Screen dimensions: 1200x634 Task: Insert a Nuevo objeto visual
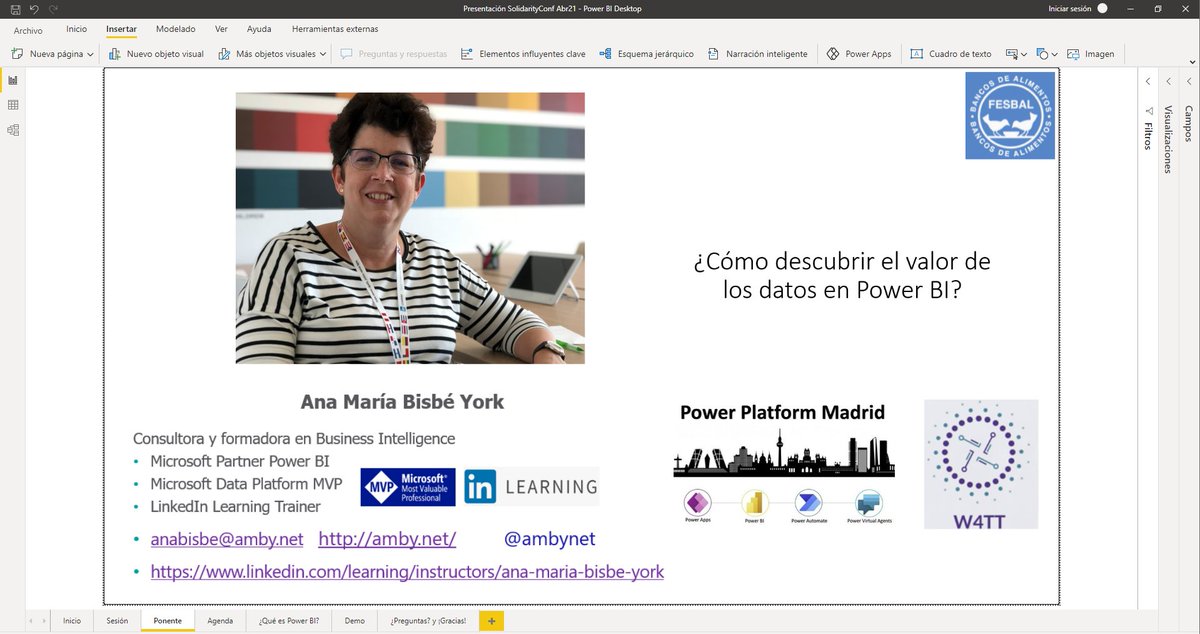point(156,54)
